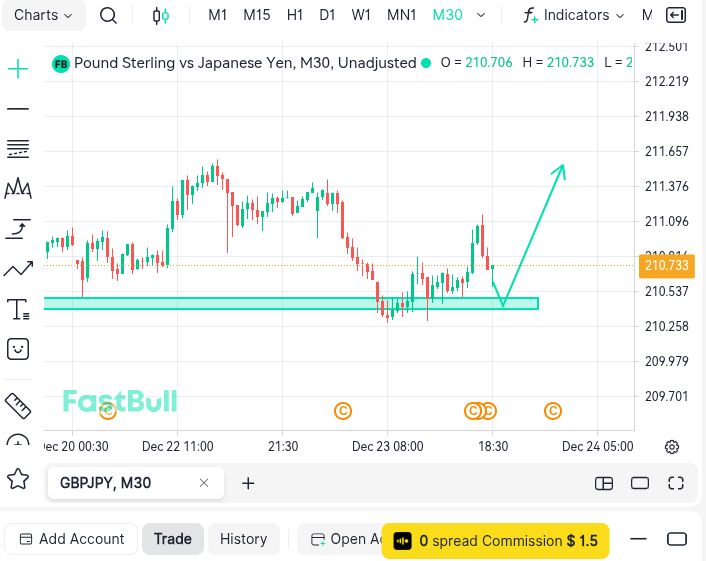Open the symbol search magnifier
706x561 pixels.
[109, 15]
